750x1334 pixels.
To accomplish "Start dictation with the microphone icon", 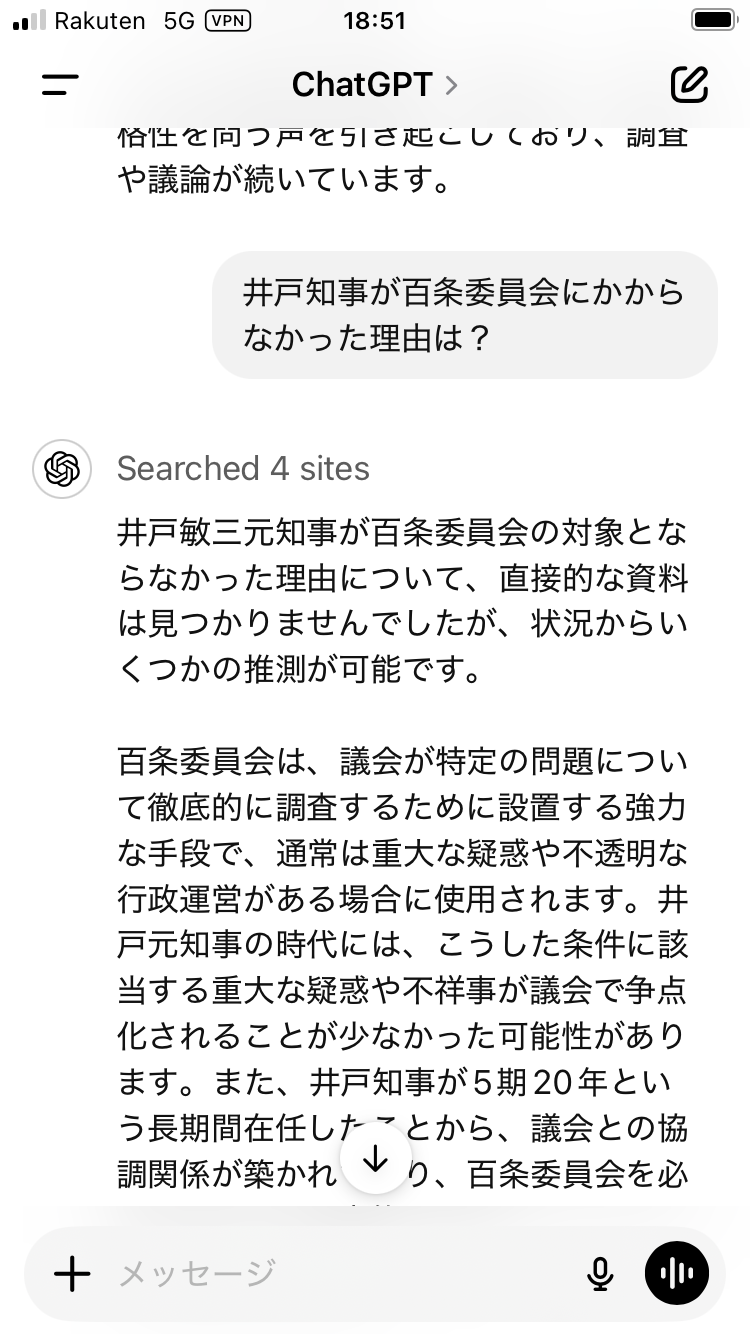I will point(599,1273).
